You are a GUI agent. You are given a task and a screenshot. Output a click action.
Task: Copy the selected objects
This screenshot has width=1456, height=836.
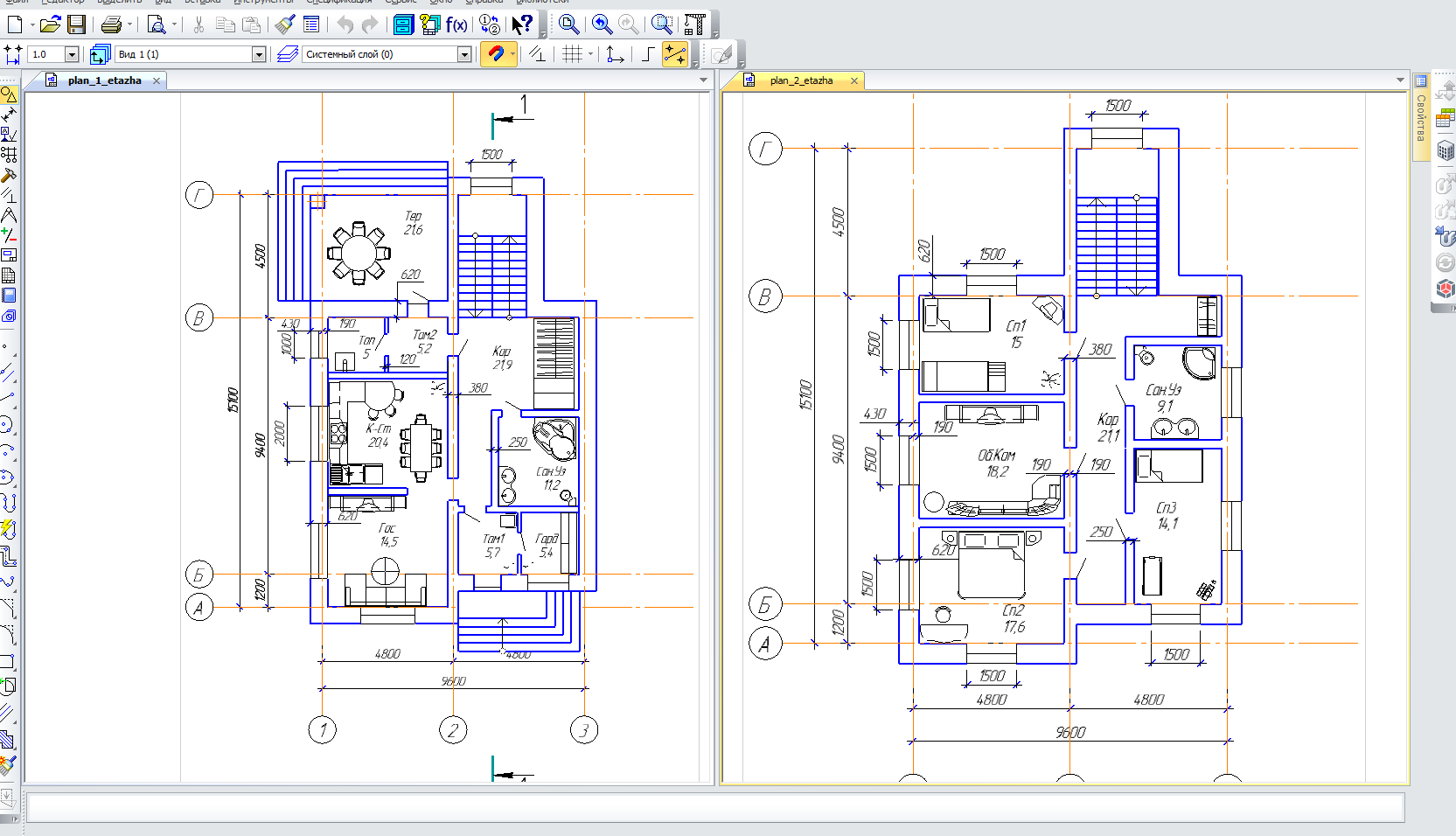(225, 24)
